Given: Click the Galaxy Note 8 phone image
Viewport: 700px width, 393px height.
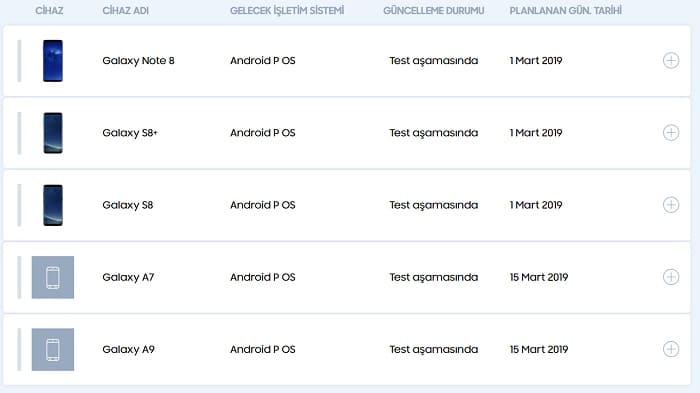Looking at the screenshot, I should 53,61.
